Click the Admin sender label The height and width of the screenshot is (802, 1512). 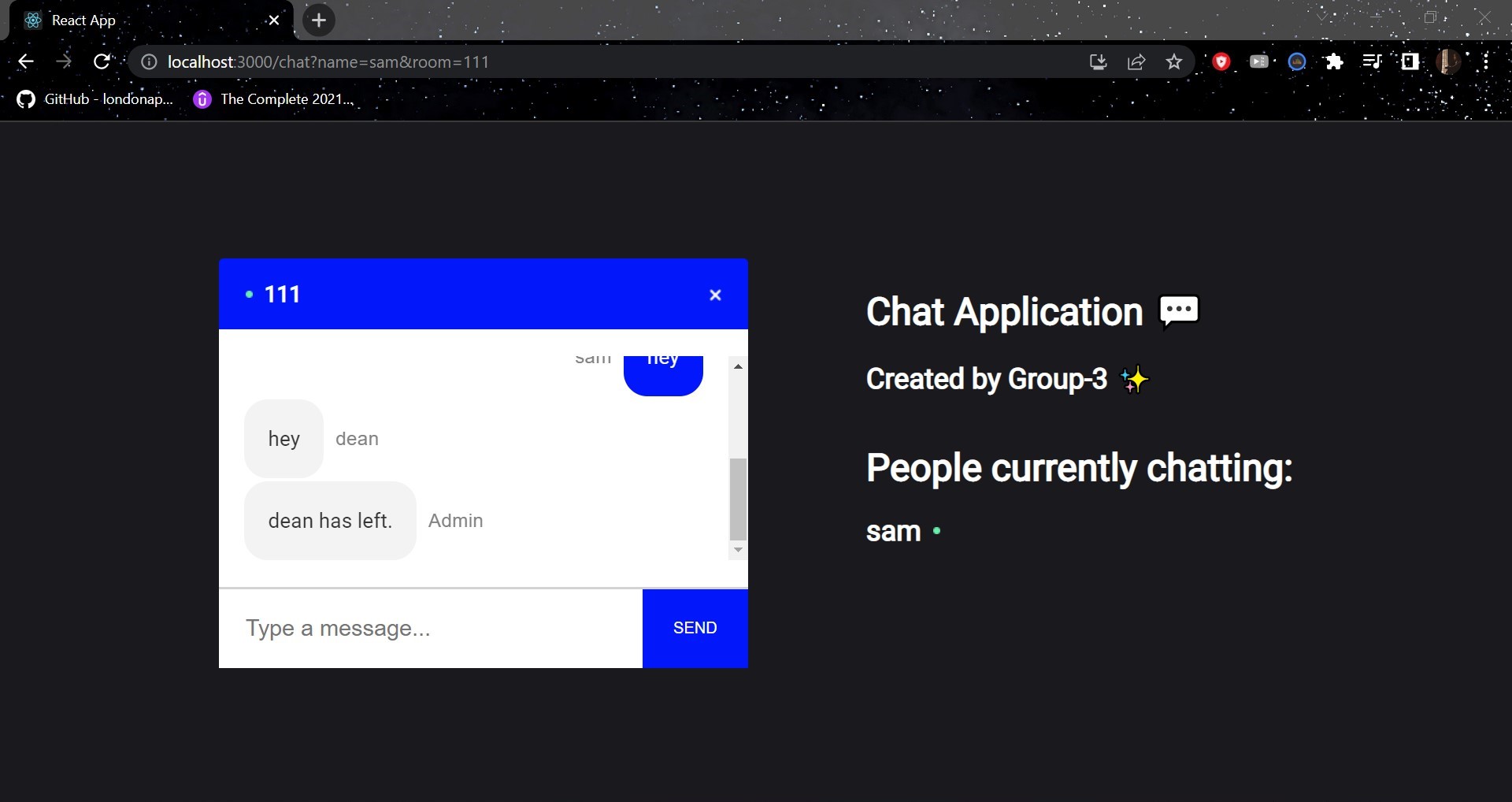tap(456, 521)
